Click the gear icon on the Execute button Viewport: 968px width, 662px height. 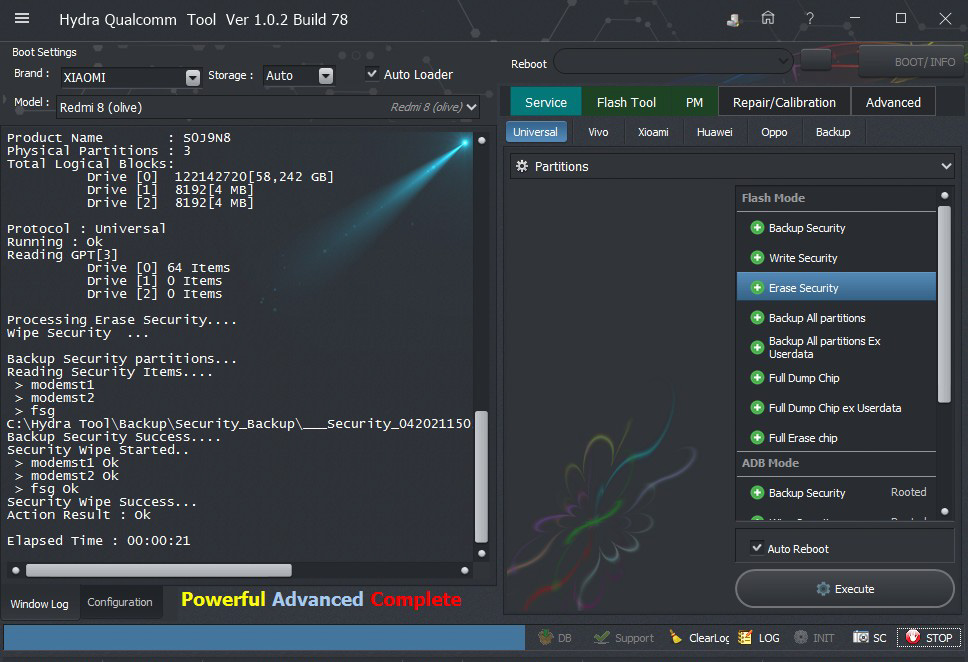(823, 589)
